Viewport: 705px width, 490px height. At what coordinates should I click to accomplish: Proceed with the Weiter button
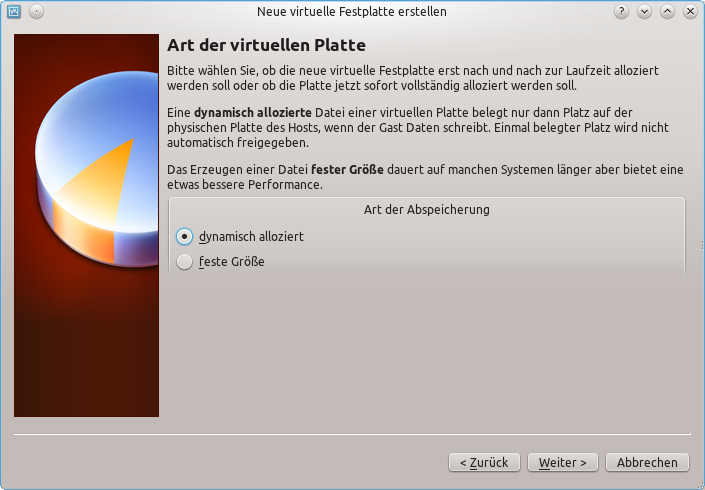click(x=563, y=462)
